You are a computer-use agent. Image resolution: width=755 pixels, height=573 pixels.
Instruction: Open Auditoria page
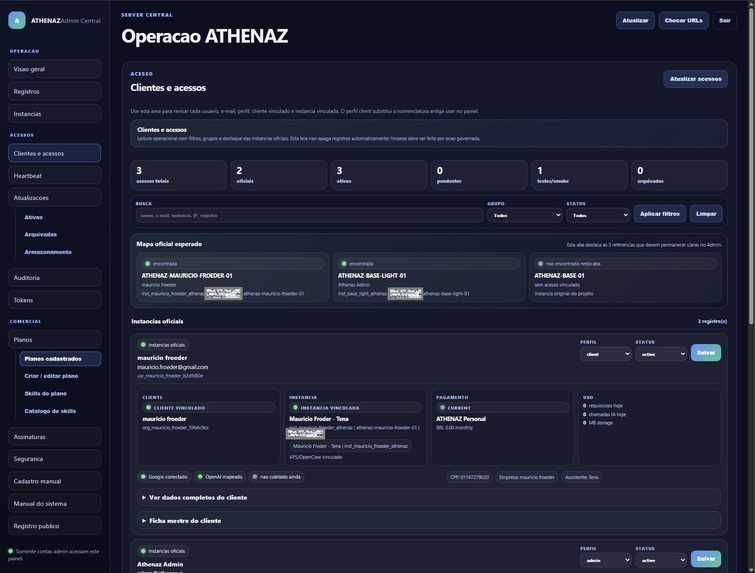click(54, 278)
